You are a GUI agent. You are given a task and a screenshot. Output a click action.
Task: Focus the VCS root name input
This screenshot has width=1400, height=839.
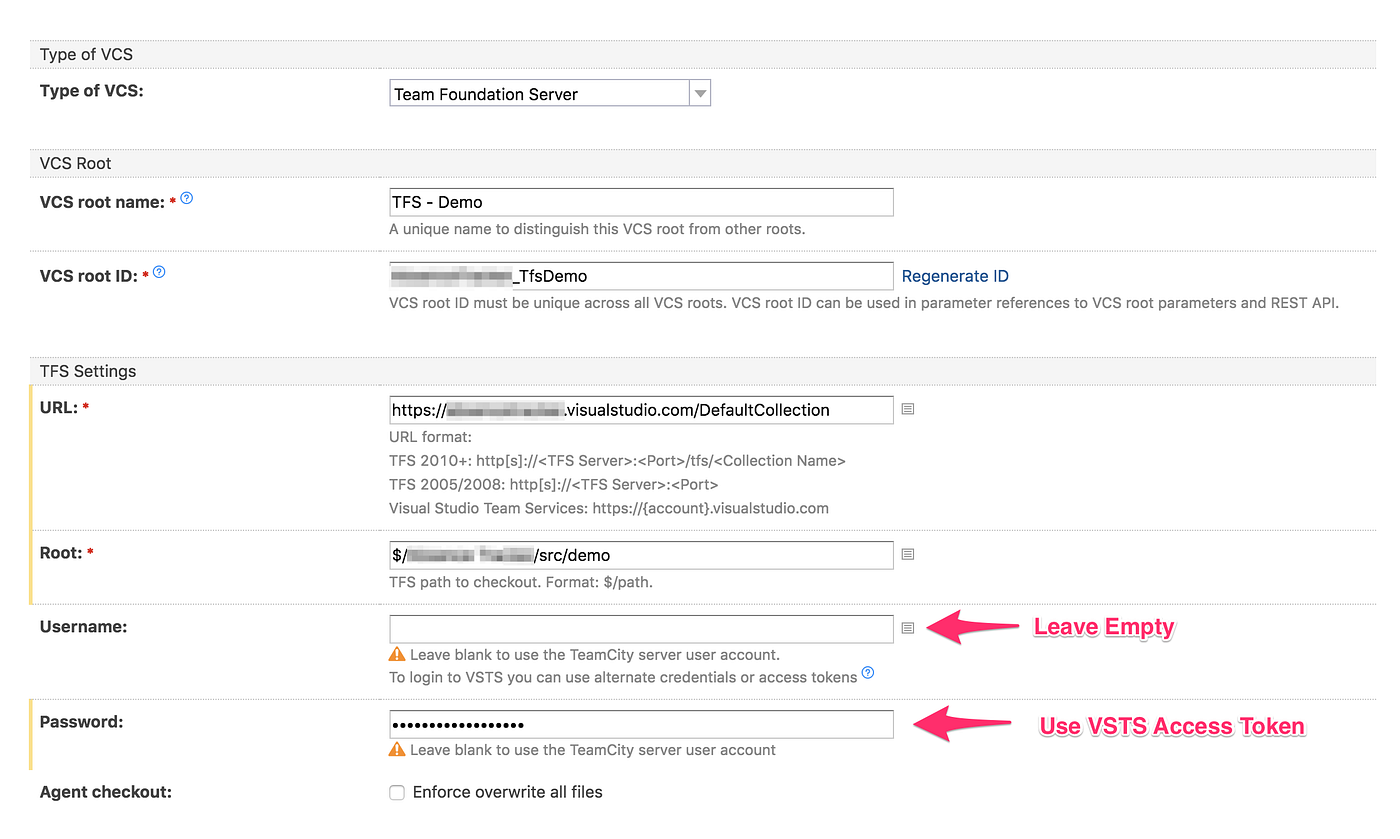coord(640,201)
